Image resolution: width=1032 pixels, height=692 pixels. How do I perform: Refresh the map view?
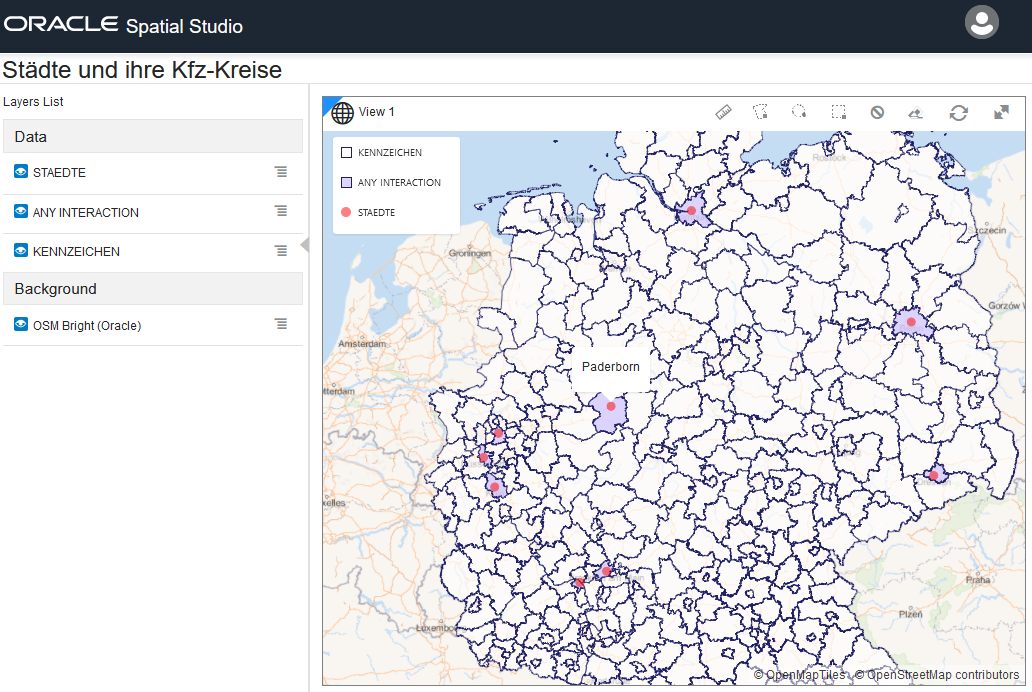coord(958,113)
